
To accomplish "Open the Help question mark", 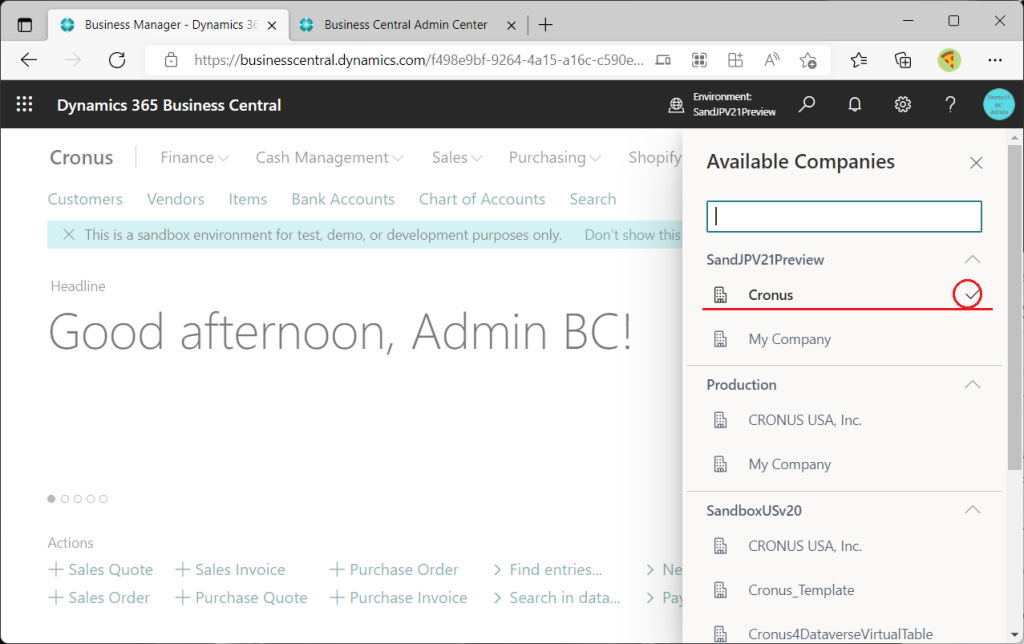I will coord(950,105).
